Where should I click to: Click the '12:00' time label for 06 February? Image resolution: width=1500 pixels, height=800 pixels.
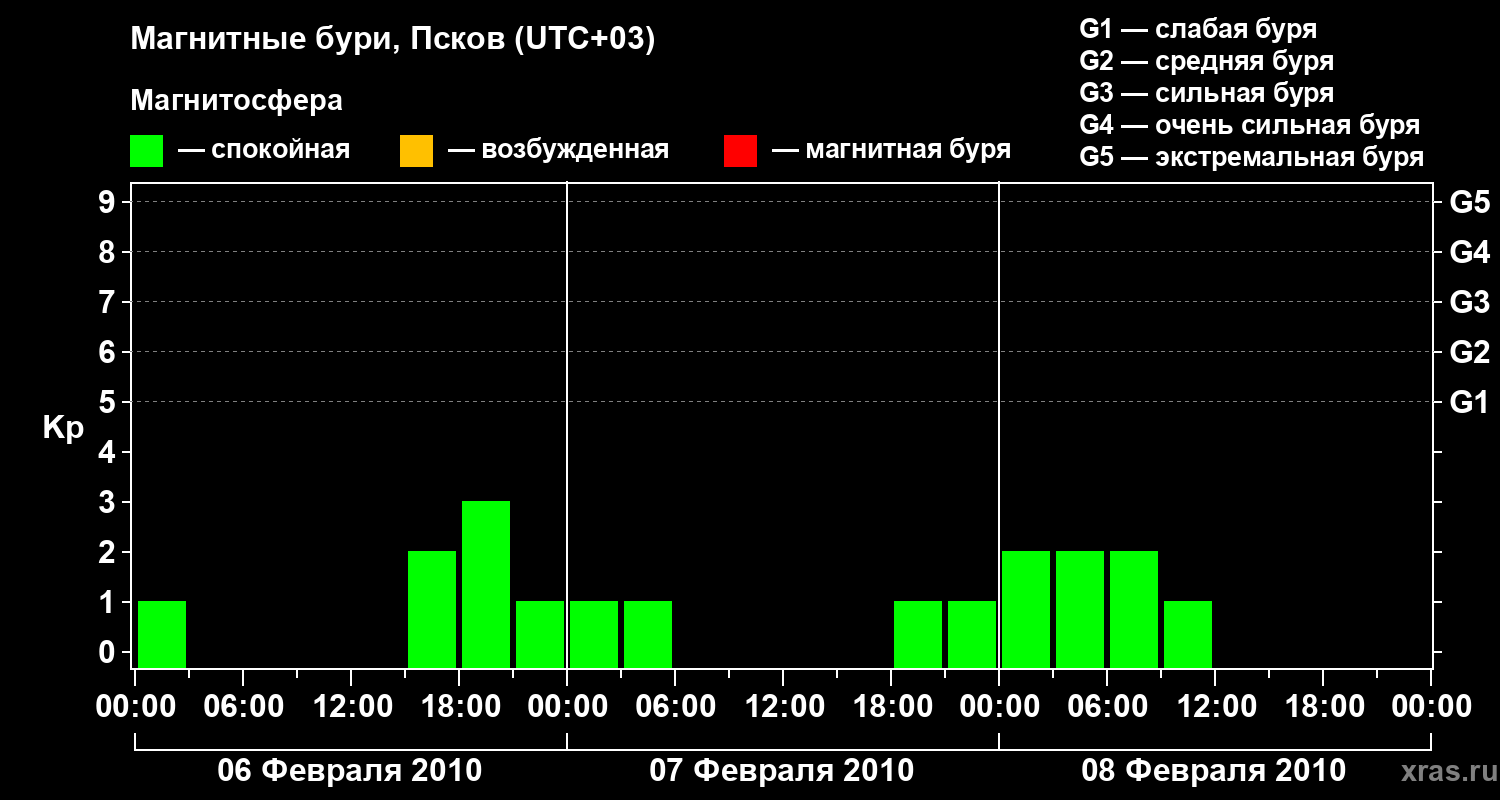pyautogui.click(x=351, y=707)
